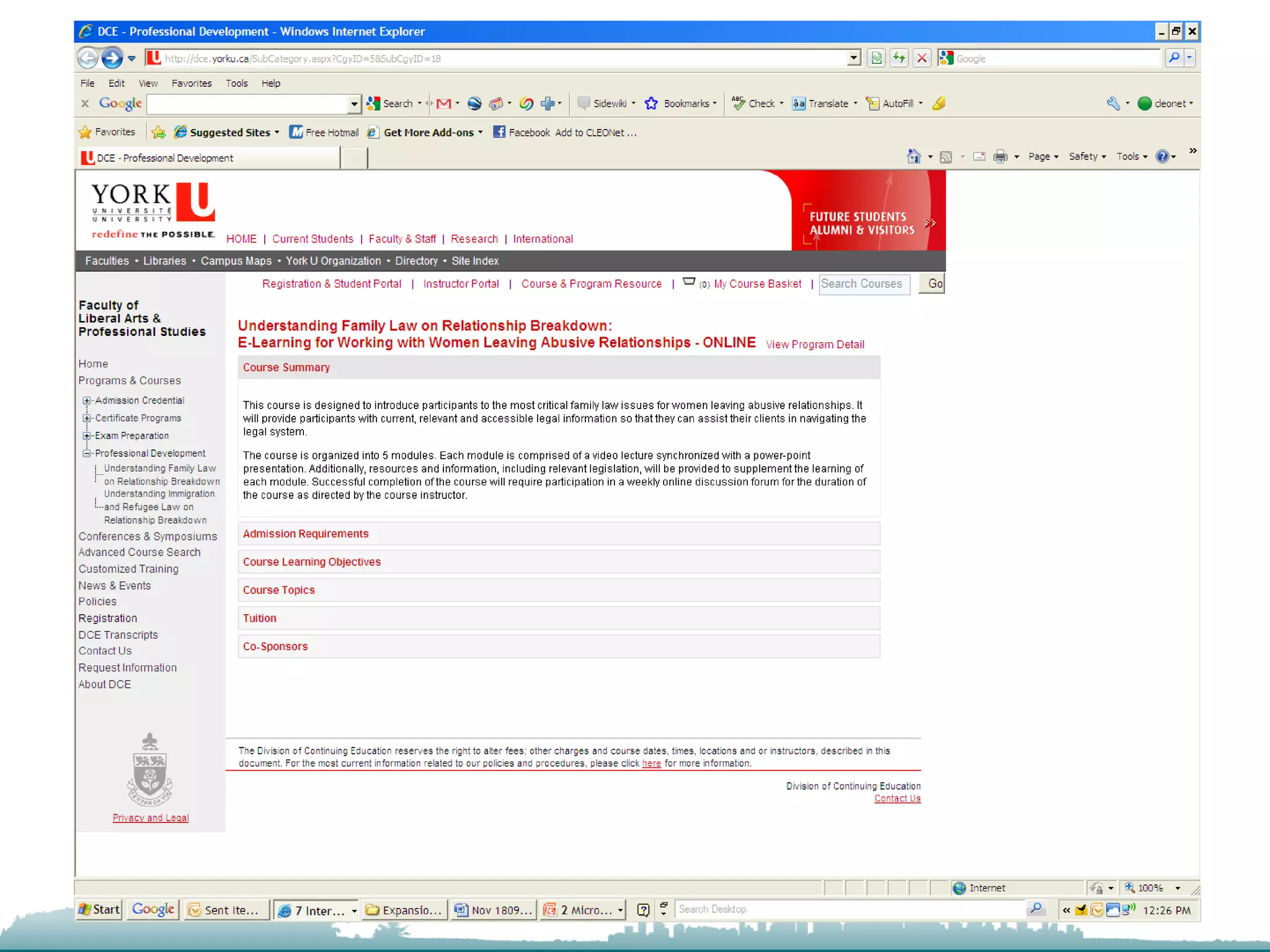Open the address bar URL dropdown arrow
The image size is (1270, 952).
pyautogui.click(x=854, y=58)
